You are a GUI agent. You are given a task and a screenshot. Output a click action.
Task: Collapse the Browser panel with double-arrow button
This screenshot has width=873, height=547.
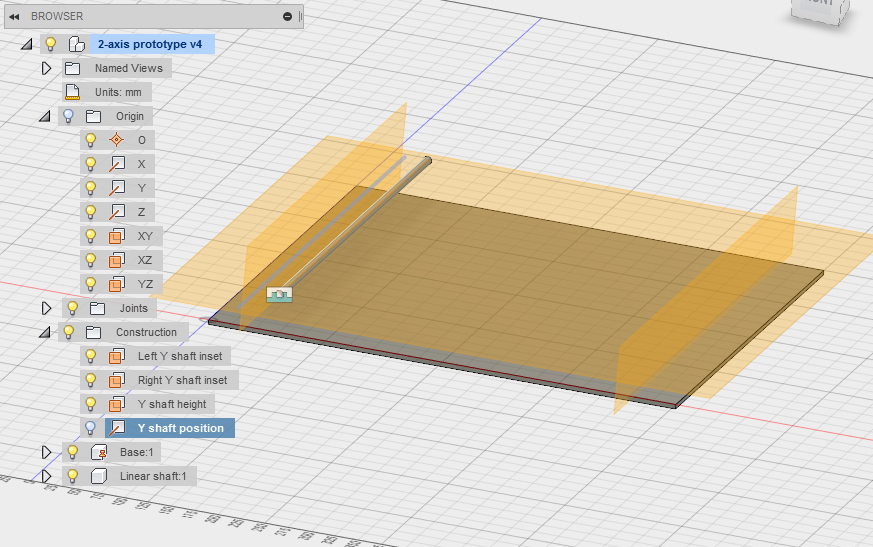point(15,16)
